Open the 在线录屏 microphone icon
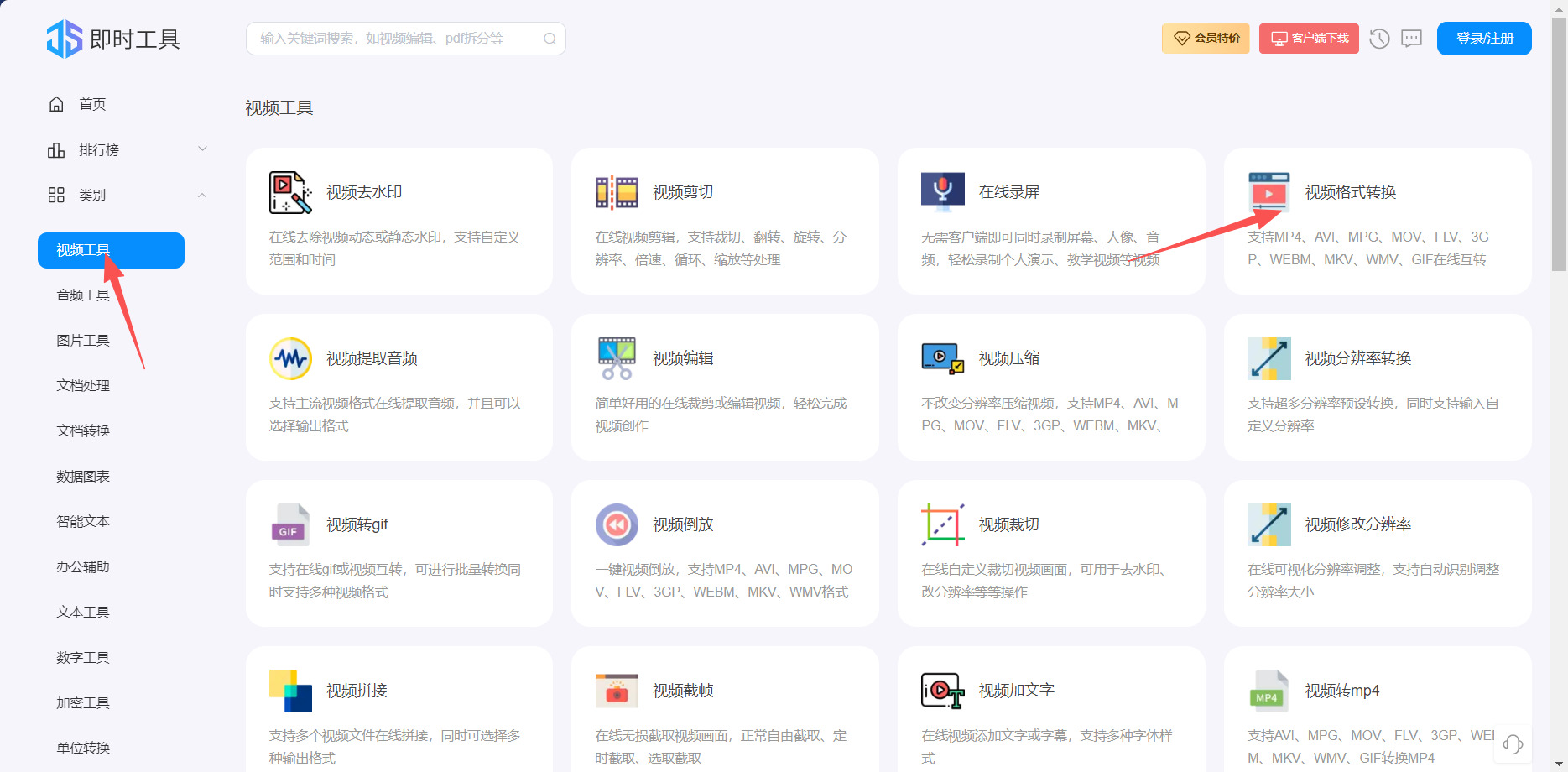 tap(943, 190)
